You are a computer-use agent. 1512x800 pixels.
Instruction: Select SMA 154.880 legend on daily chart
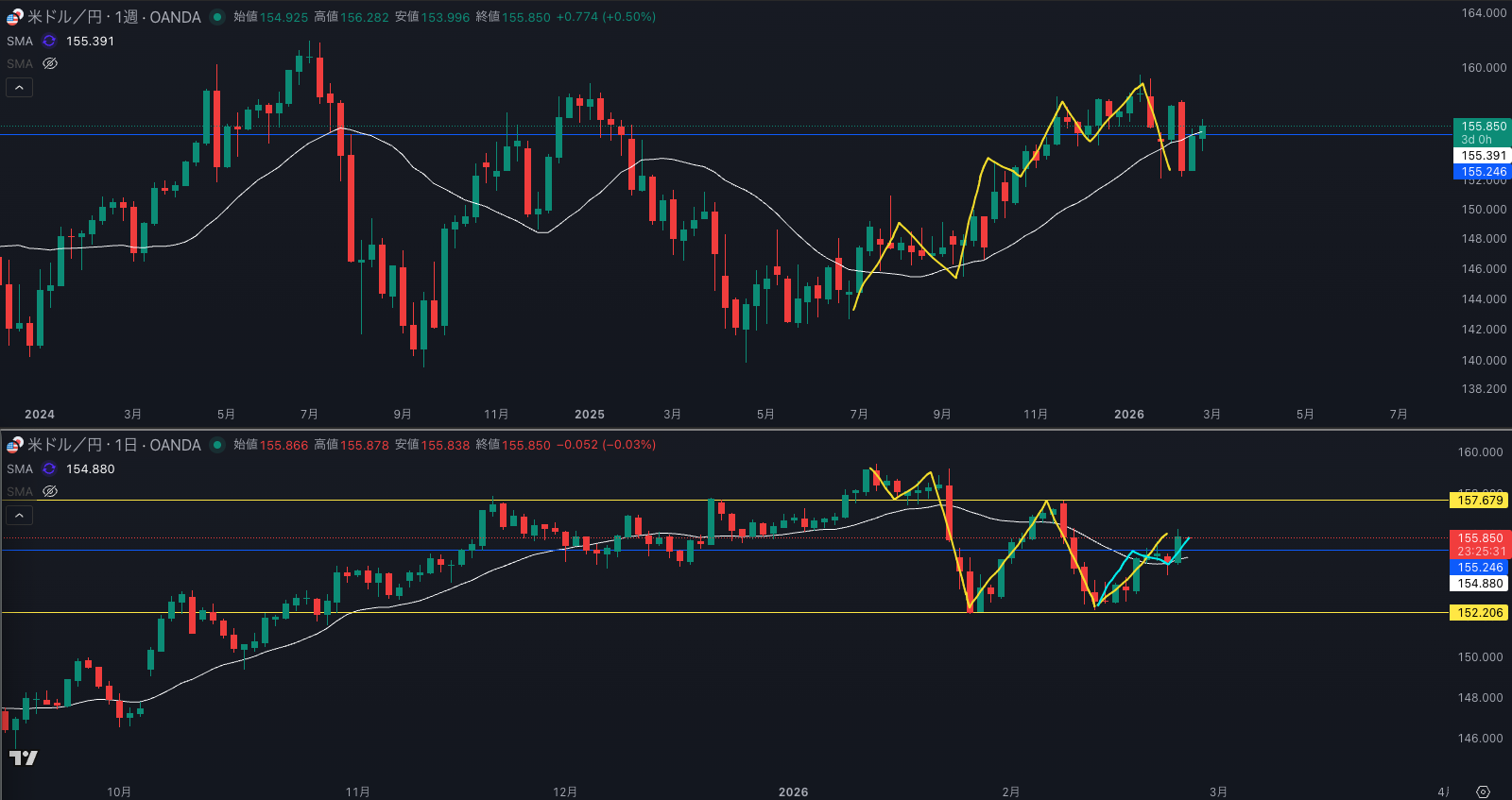pyautogui.click(x=20, y=469)
